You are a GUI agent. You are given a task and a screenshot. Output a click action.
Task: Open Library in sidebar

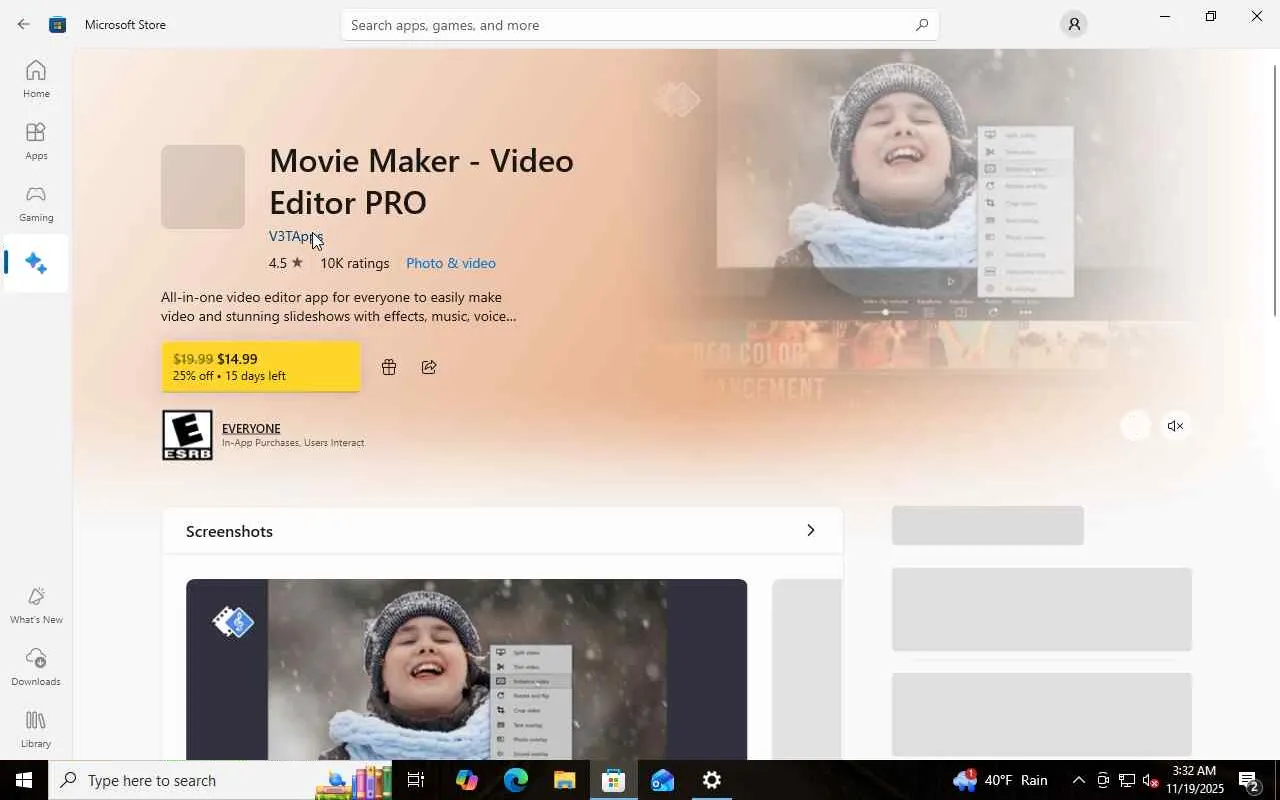pyautogui.click(x=36, y=729)
